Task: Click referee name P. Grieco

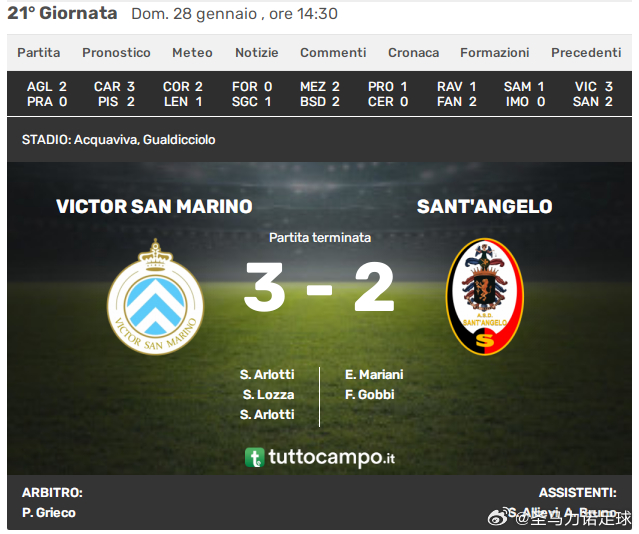Action: coord(49,512)
